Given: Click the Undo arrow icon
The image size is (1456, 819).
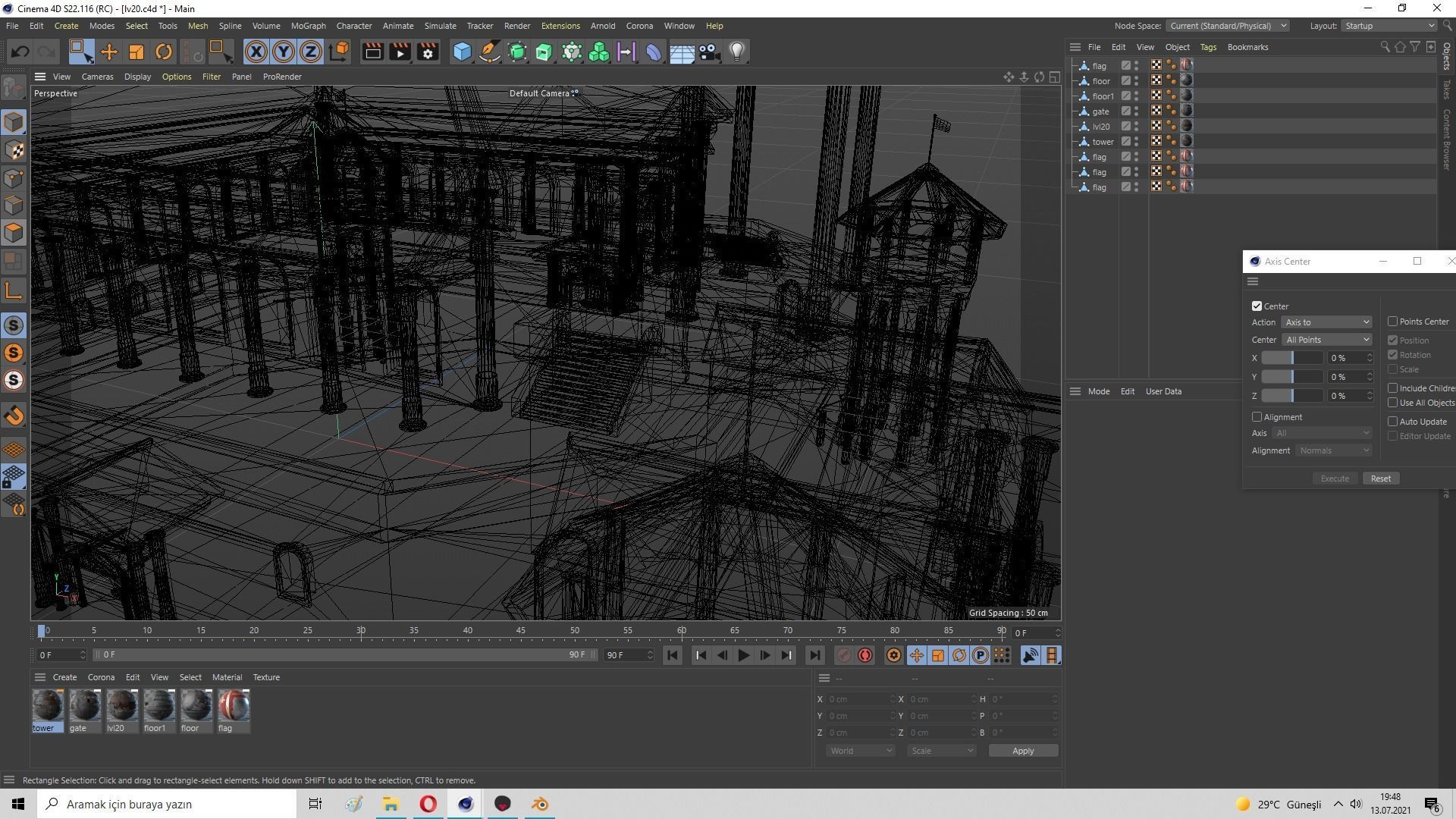Looking at the screenshot, I should click(20, 52).
